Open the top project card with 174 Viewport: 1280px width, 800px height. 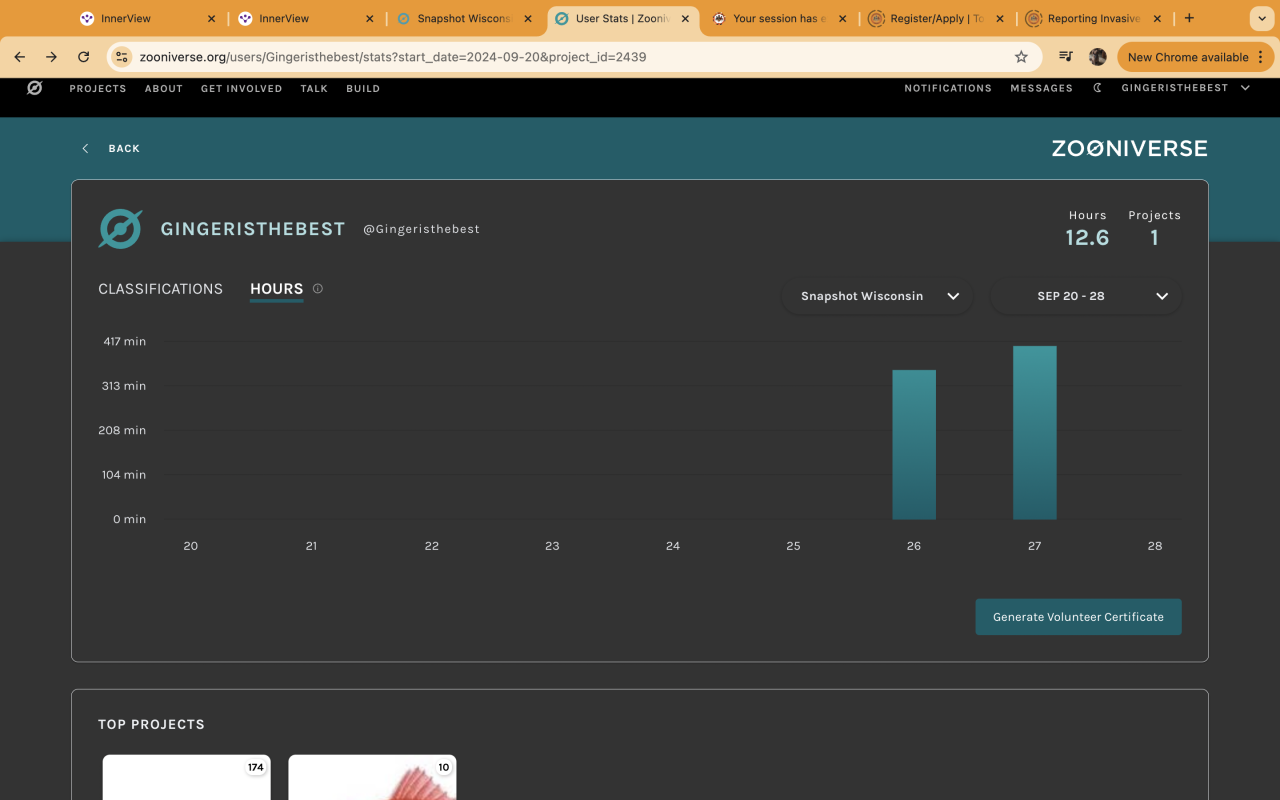click(186, 777)
